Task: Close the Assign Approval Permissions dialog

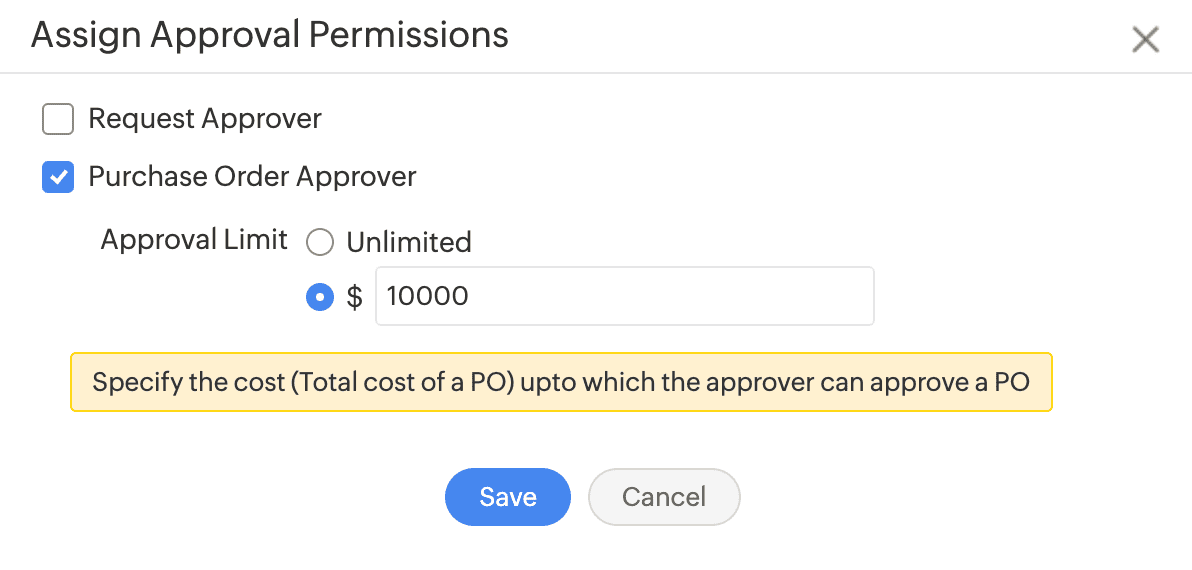Action: pos(1145,40)
